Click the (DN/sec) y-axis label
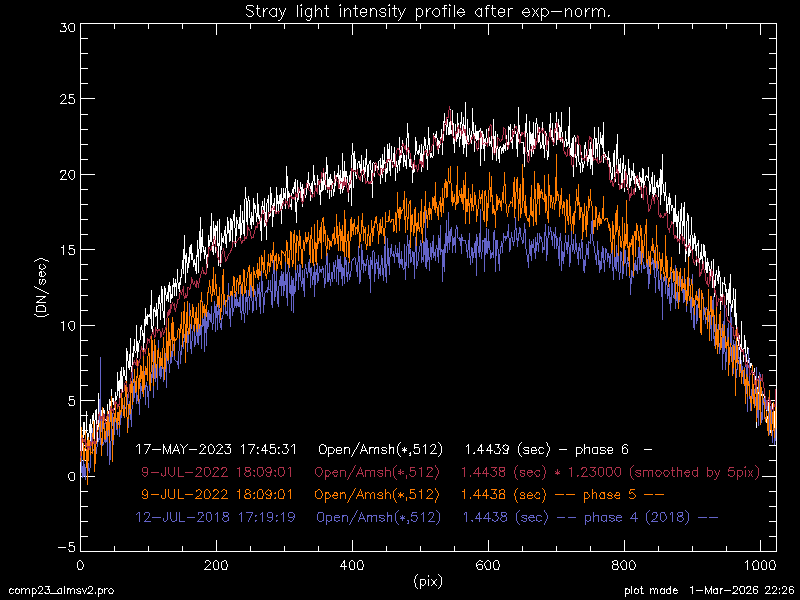The image size is (800, 600). point(41,289)
